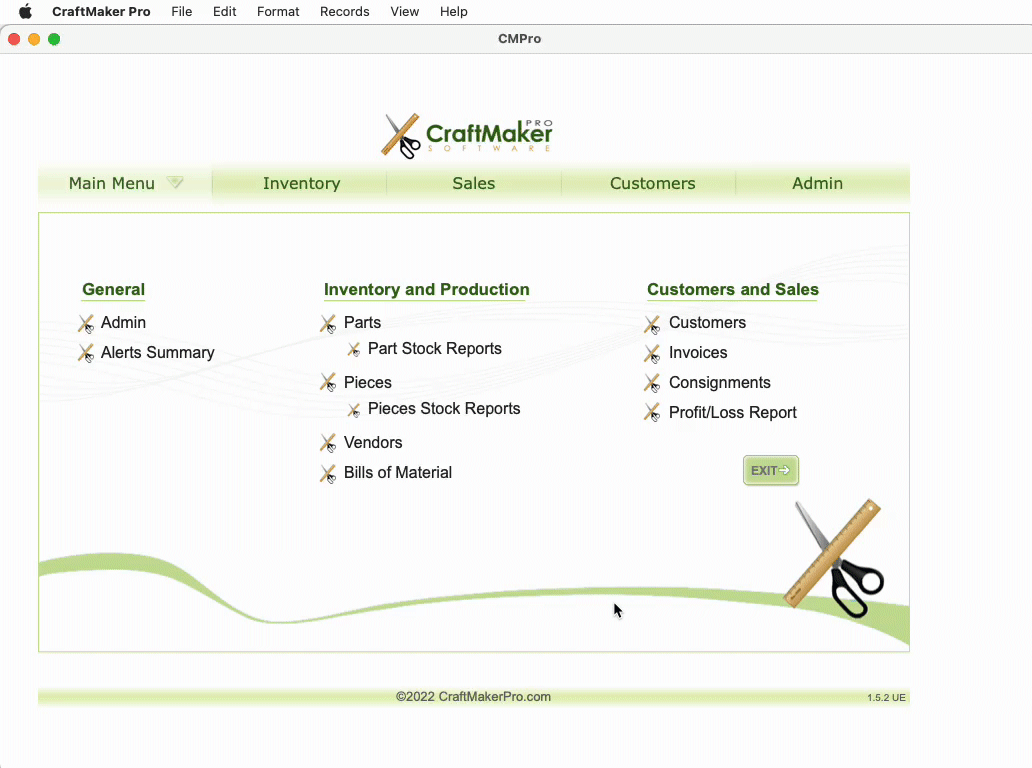
Task: Click the Inventory and Production heading
Action: click(x=426, y=290)
